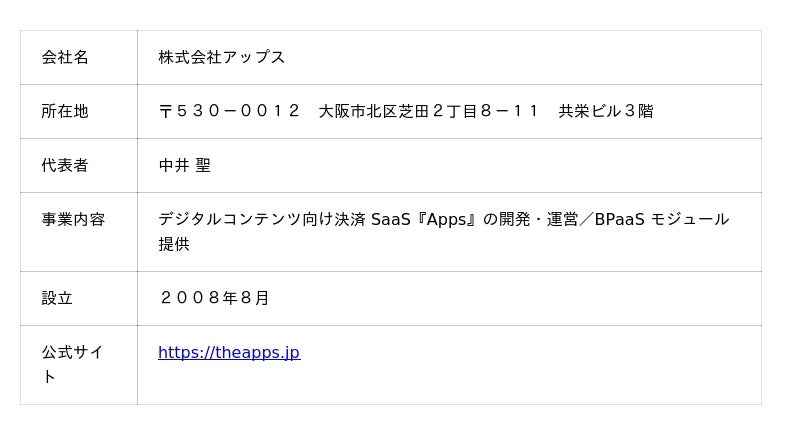Click the word 提供 on the second line
This screenshot has width=800, height=435.
174,244
